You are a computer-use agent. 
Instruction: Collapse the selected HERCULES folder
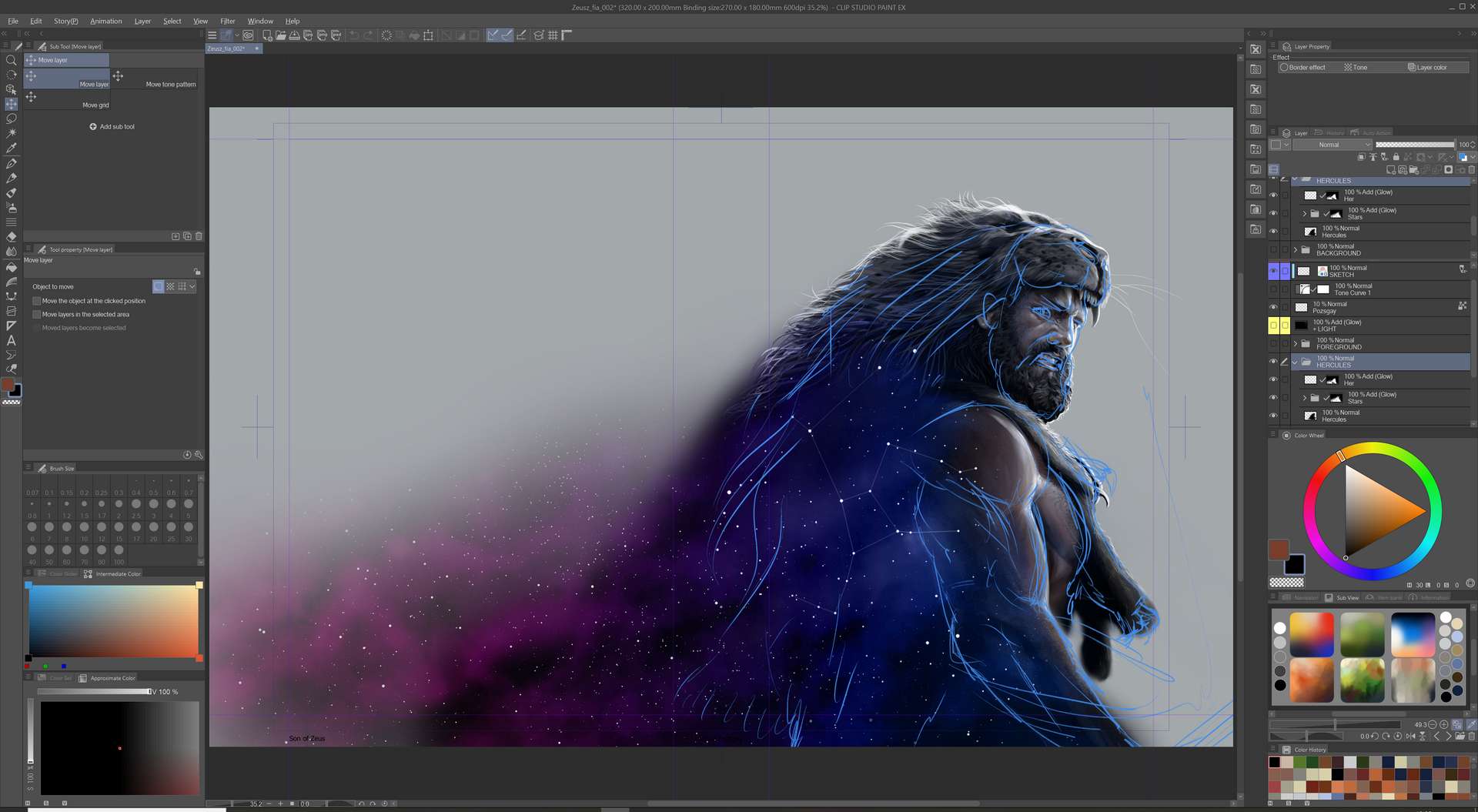1296,362
